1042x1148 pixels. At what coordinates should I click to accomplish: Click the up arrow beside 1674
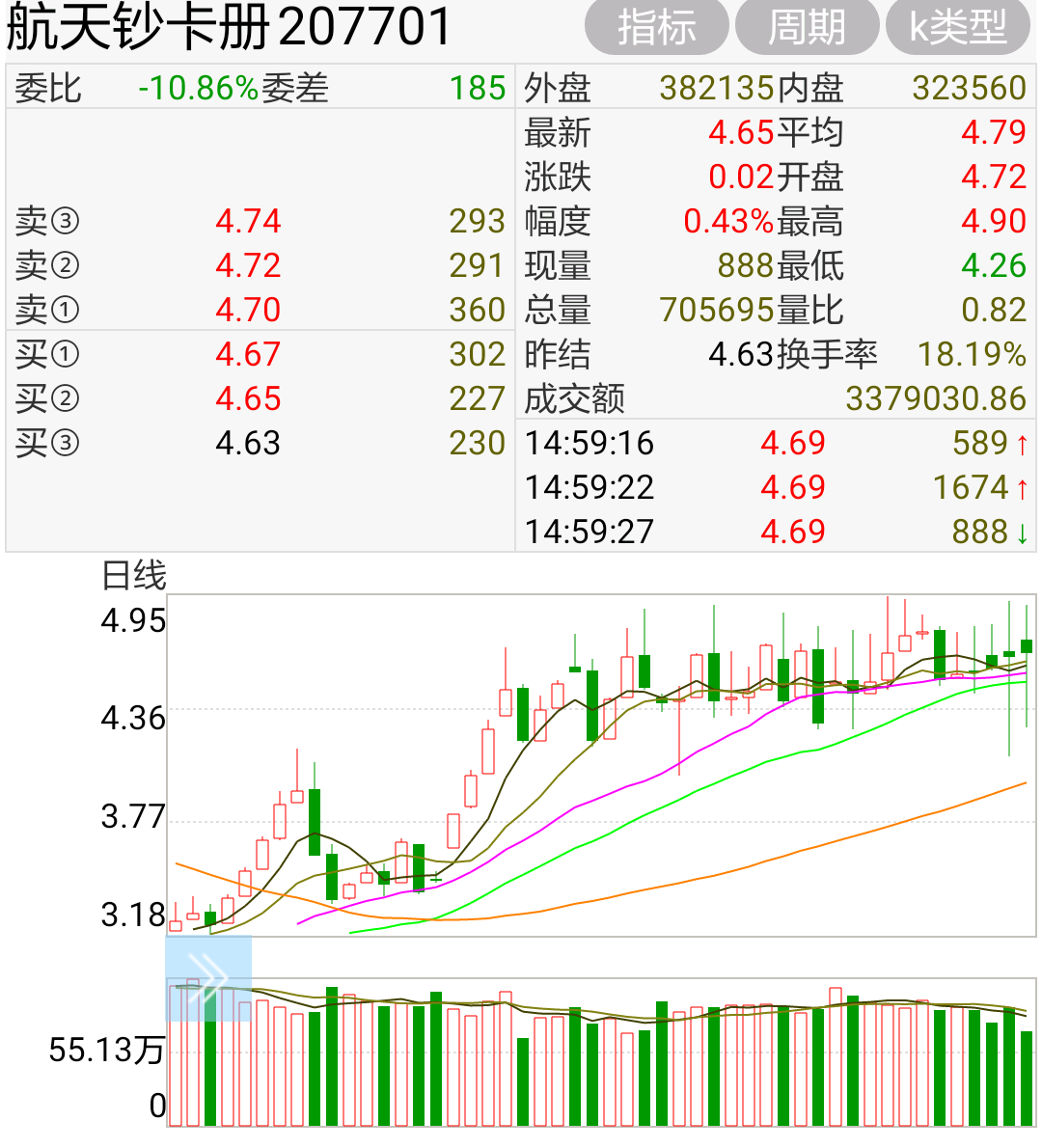pos(1023,488)
